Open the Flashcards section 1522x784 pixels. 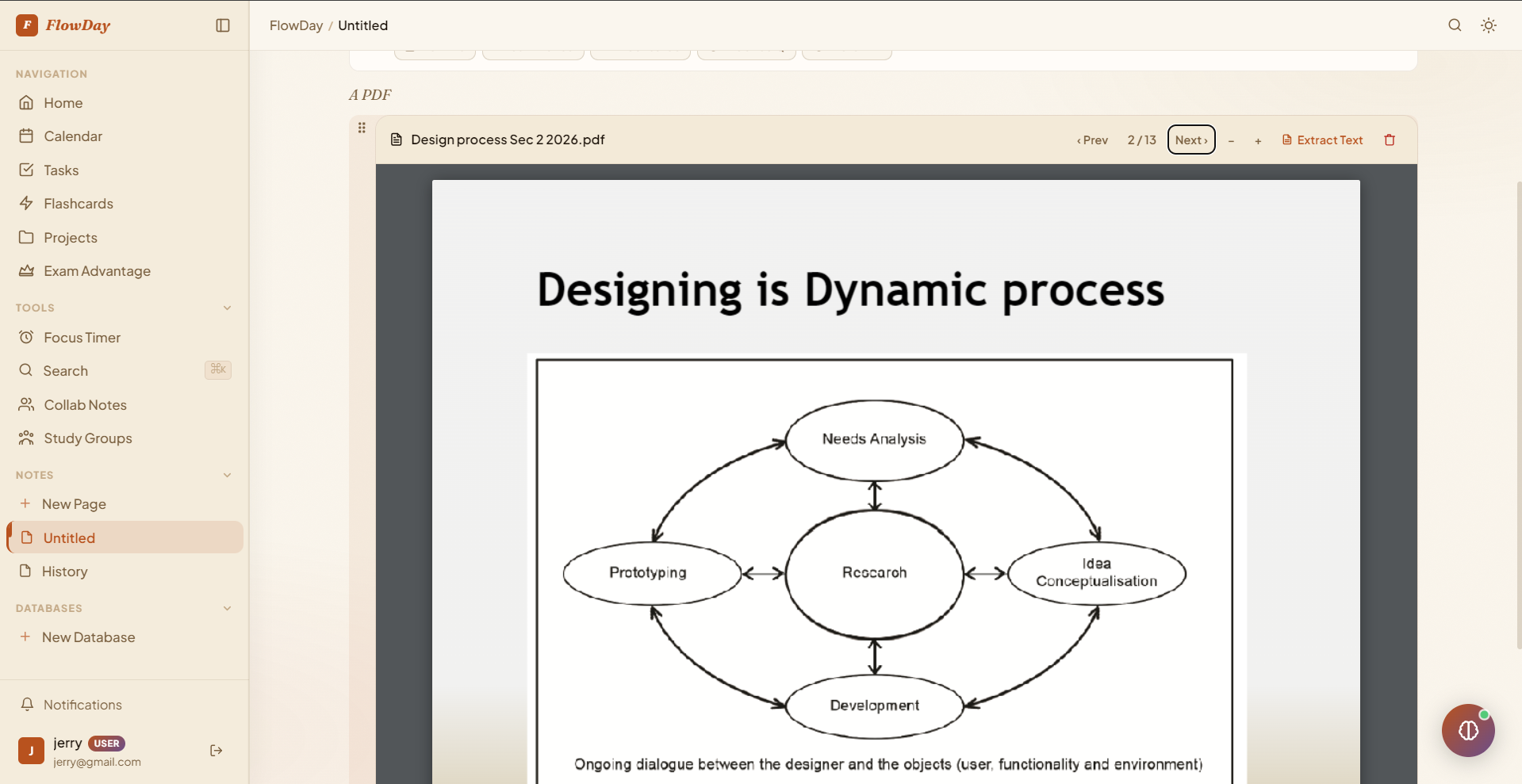(79, 203)
